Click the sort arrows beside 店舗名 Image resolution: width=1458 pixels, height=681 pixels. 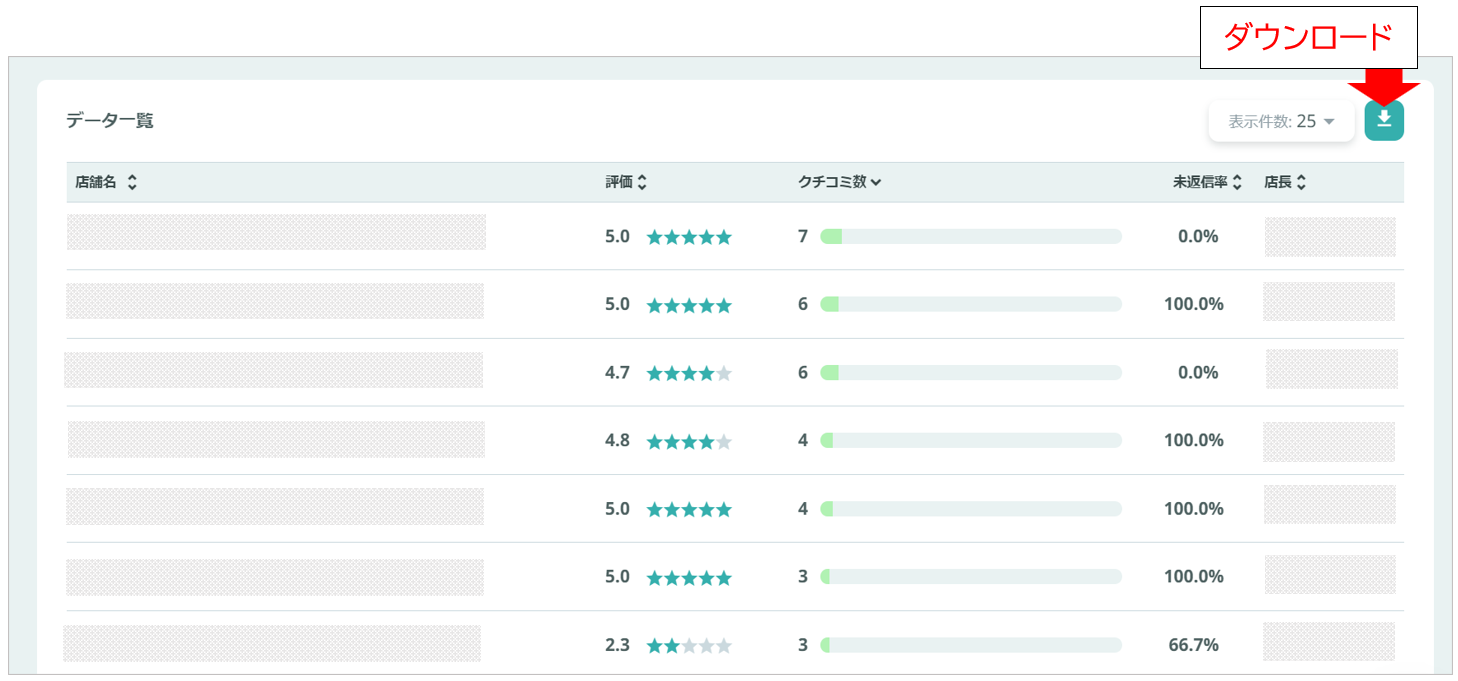[x=132, y=183]
